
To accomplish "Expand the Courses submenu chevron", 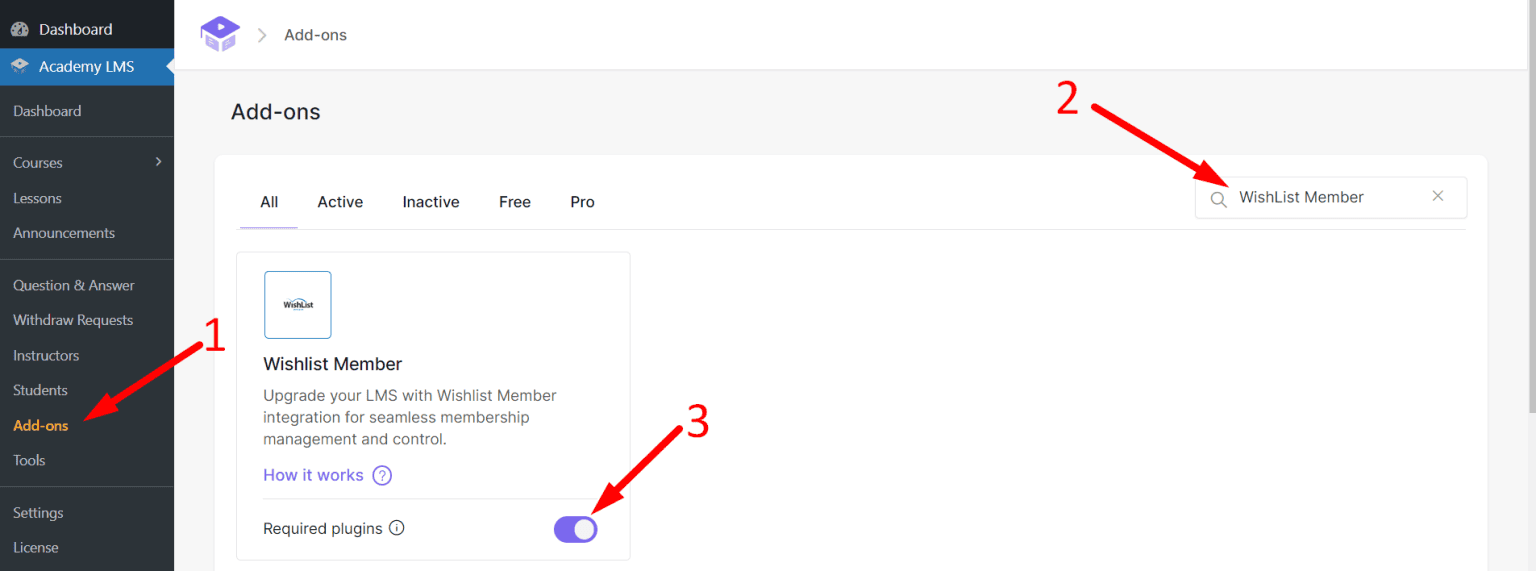I will pos(158,161).
